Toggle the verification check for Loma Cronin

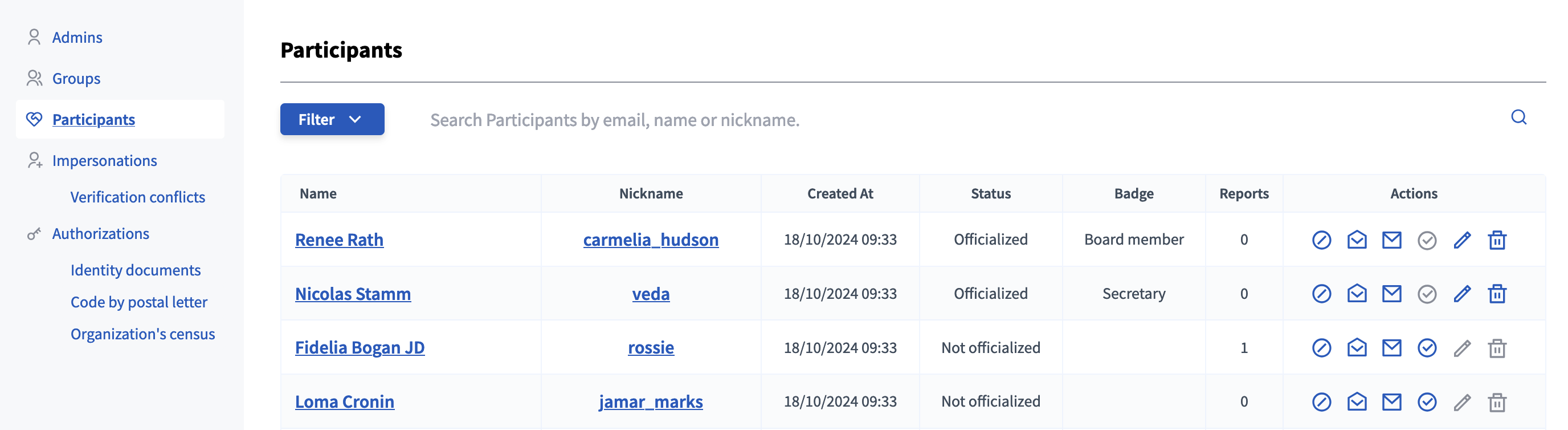click(x=1426, y=401)
